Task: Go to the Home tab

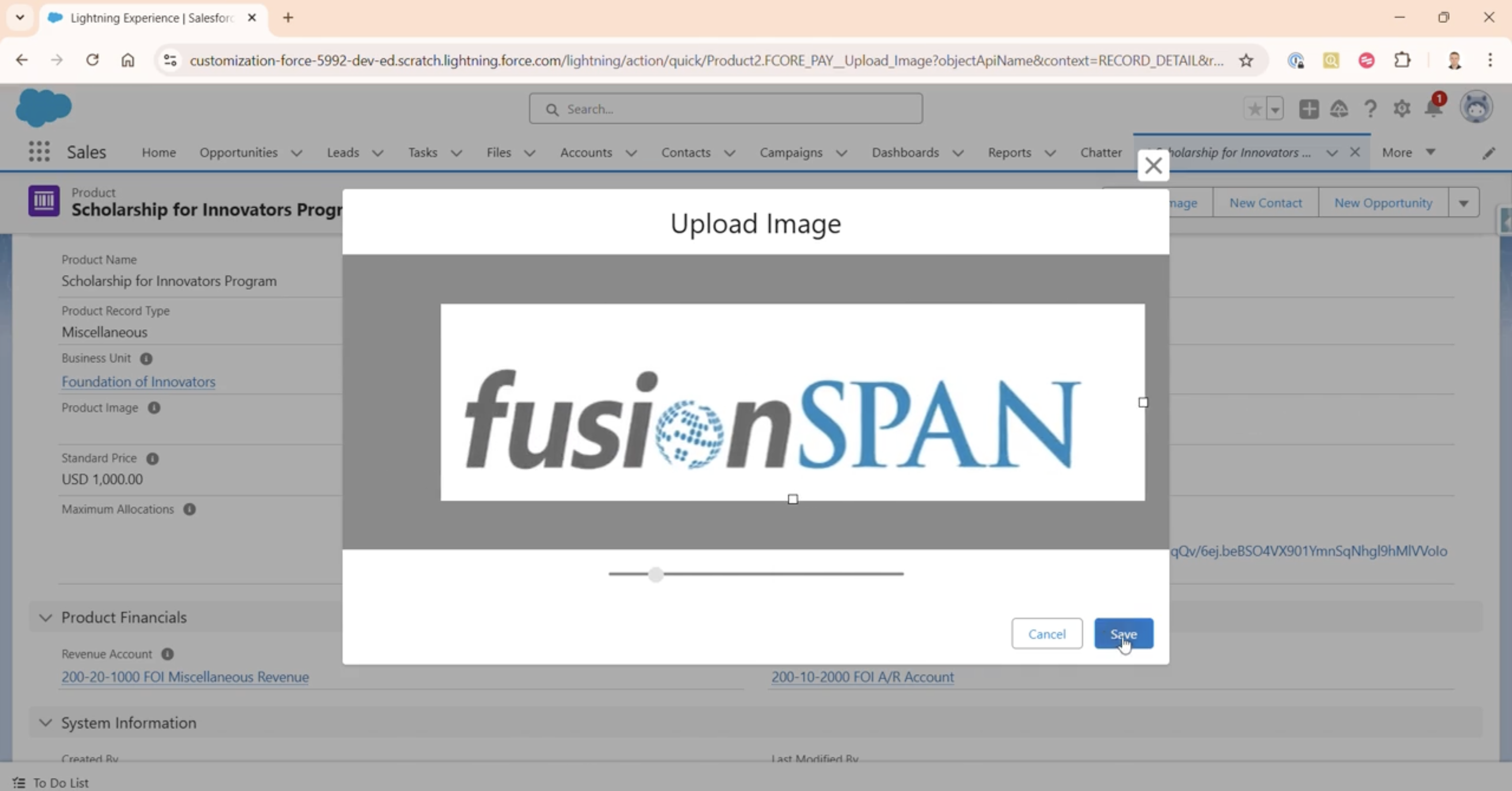Action: [x=158, y=152]
